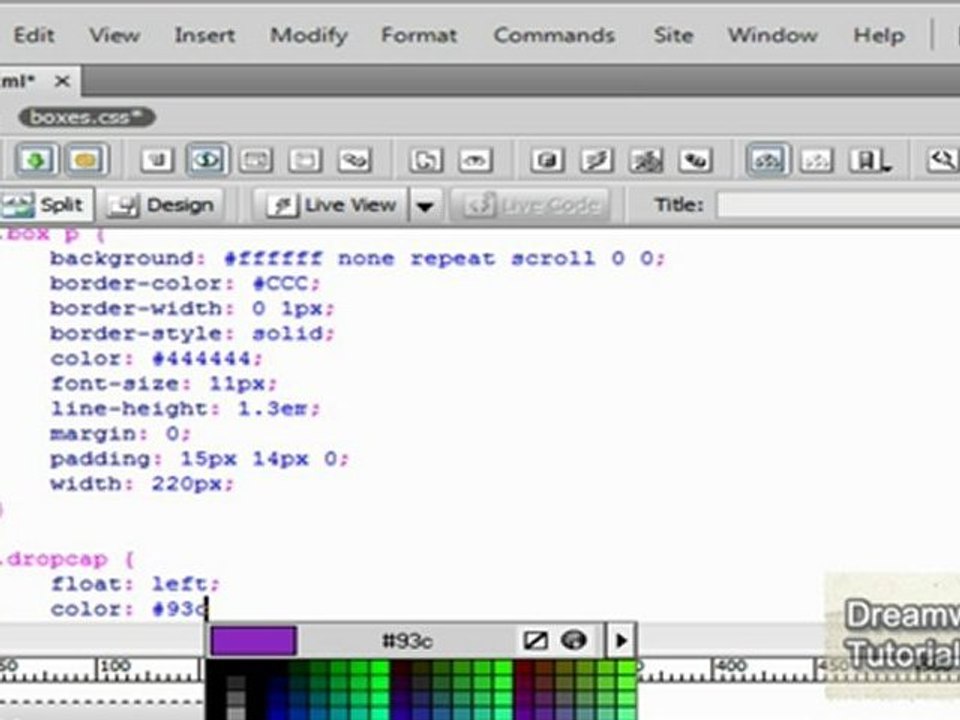960x720 pixels.
Task: Toggle the Live View button
Action: (332, 205)
